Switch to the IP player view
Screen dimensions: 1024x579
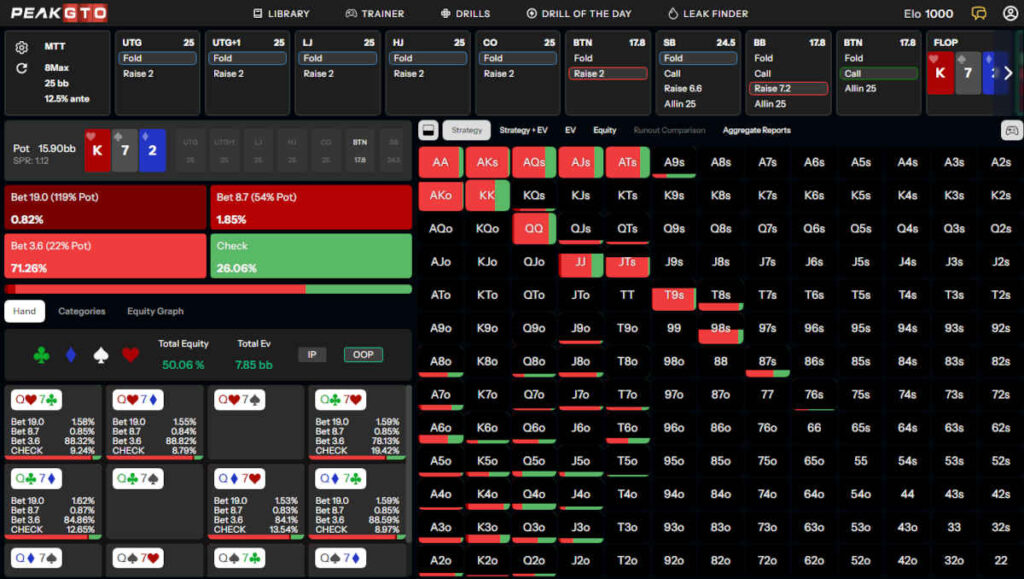tap(312, 354)
